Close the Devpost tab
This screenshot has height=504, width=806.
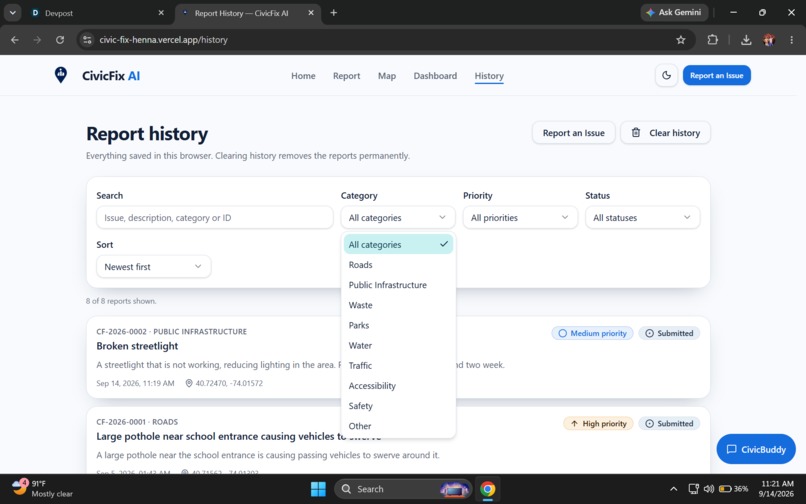(161, 13)
